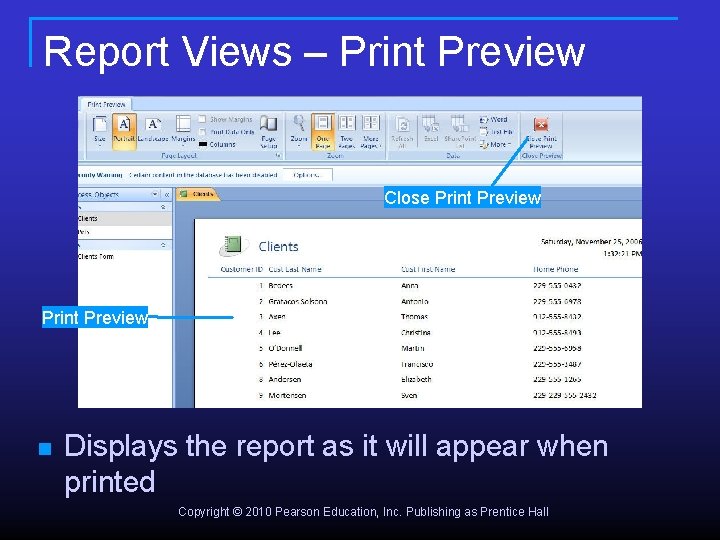Click first name Elizabeth in report
The image size is (720, 540).
(x=416, y=379)
